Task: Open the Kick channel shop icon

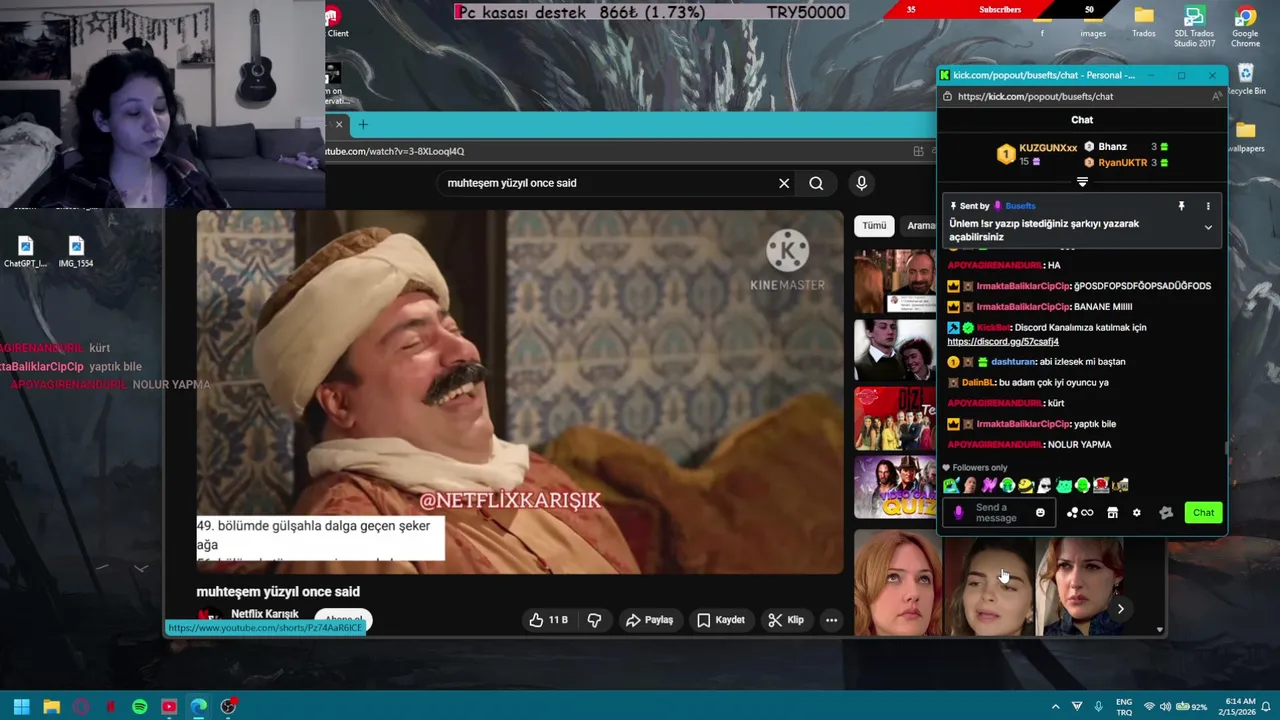Action: point(1112,513)
